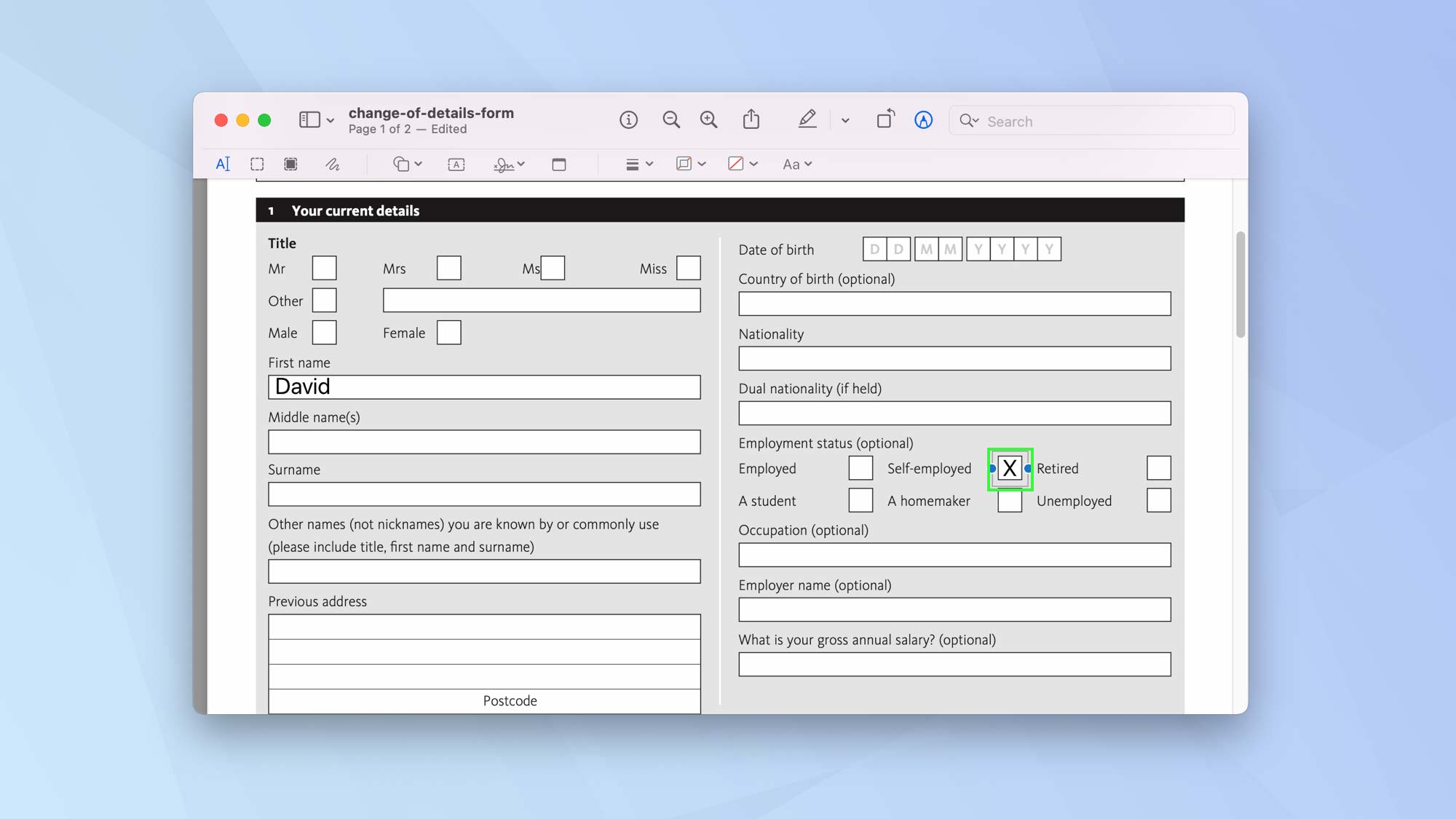Image resolution: width=1456 pixels, height=819 pixels.
Task: Open the text style Aa dropdown
Action: 796,164
